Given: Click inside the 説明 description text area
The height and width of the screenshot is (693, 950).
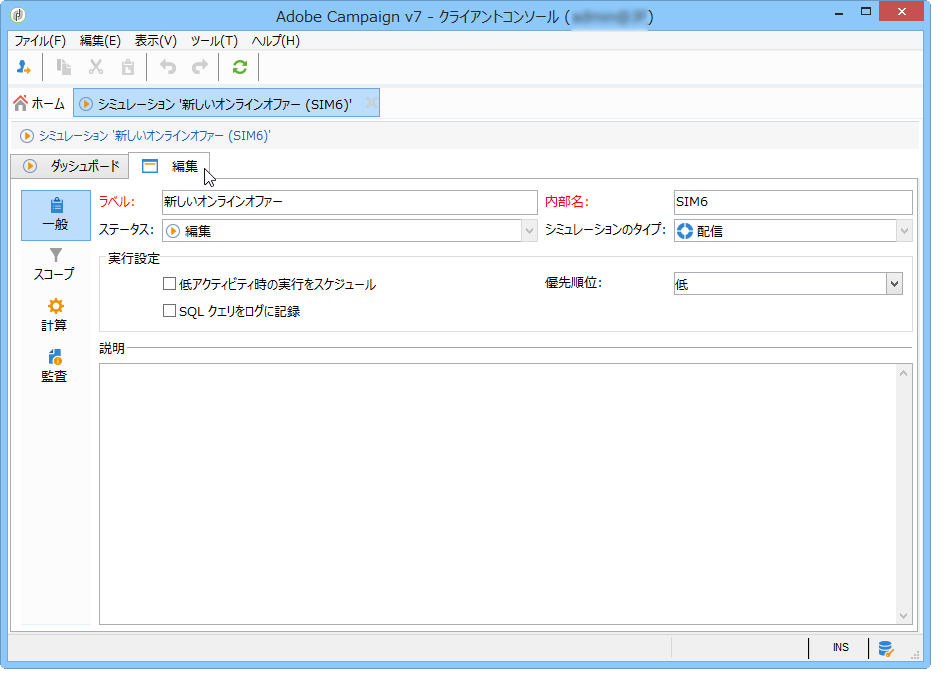Looking at the screenshot, I should (498, 494).
